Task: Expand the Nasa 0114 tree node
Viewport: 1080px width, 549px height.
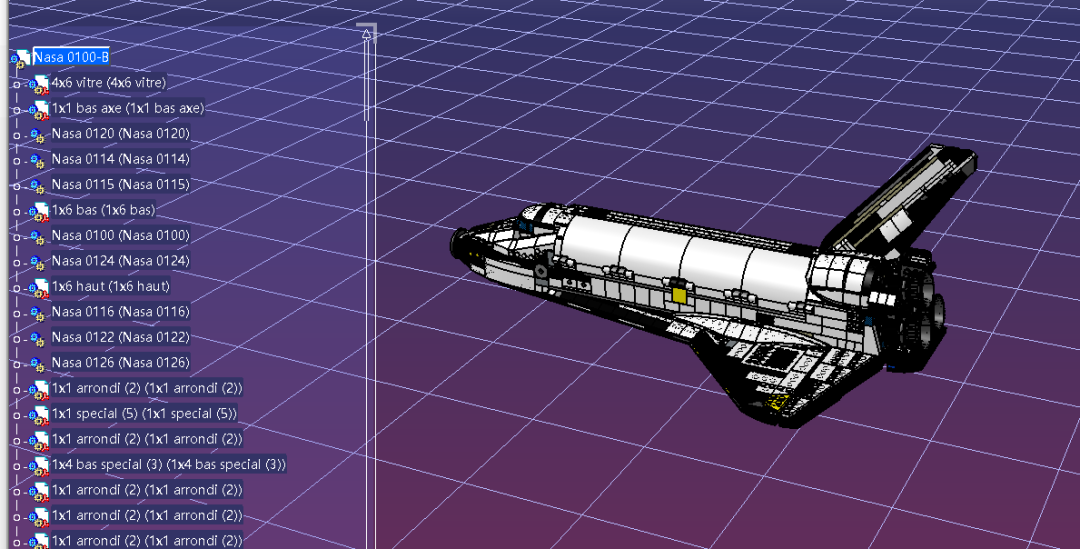Action: point(17,161)
